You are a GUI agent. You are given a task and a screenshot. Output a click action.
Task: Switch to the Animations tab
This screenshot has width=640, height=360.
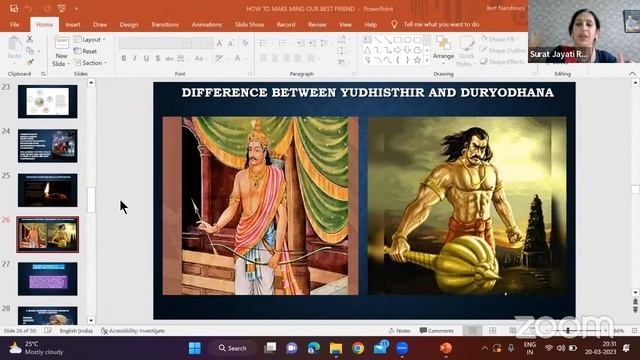tap(207, 24)
